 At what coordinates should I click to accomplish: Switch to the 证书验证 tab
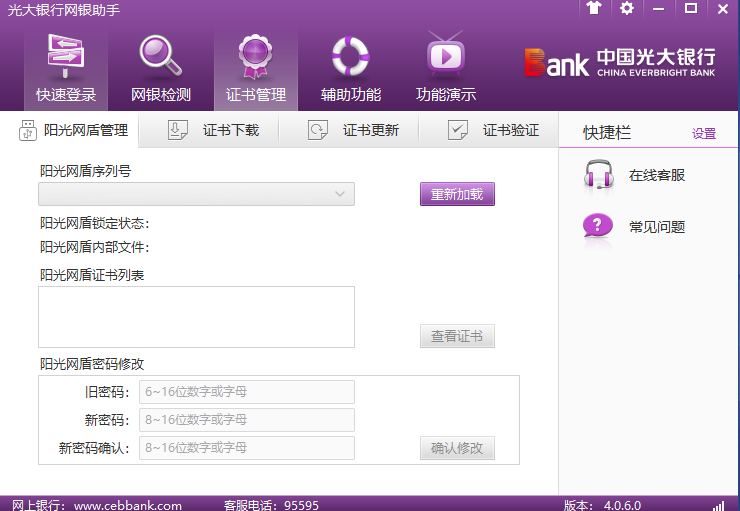tap(488, 130)
